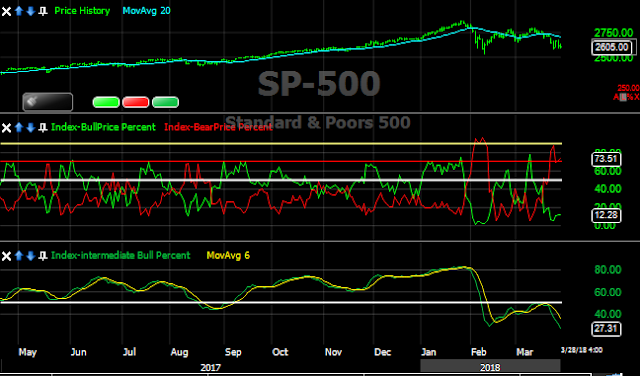This screenshot has height=376, width=640.
Task: Move the Index-intermediate Bull Percent panel down
Action: 30,256
